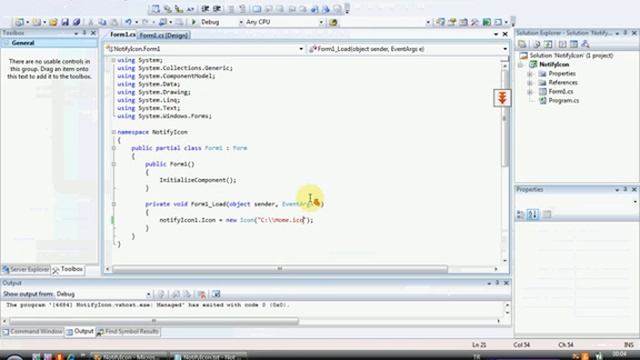Screen dimensions: 640x360
Task: Select the NotifyIcon project node
Action: click(x=553, y=64)
